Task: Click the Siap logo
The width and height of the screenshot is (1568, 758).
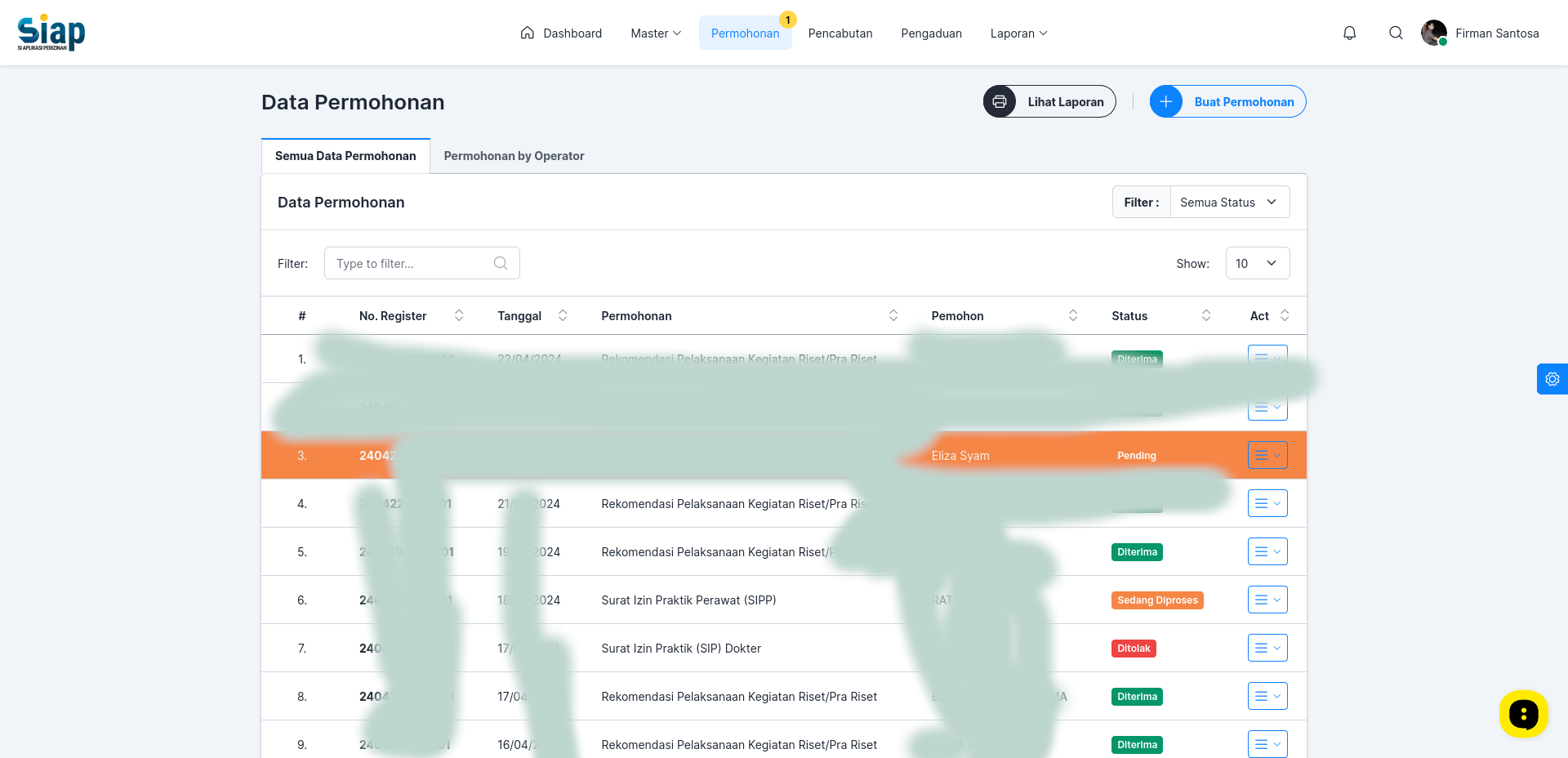Action: [51, 33]
